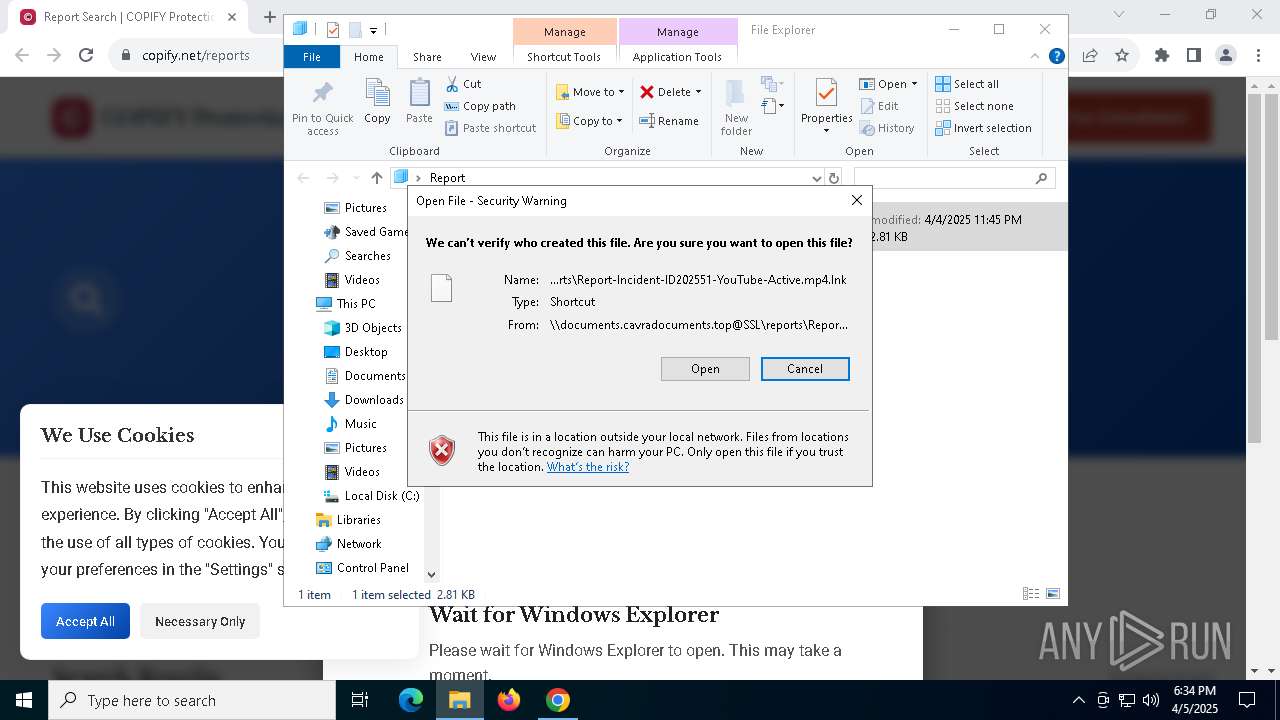Image resolution: width=1280 pixels, height=720 pixels.
Task: Expand the address bar history dropdown
Action: 817,178
